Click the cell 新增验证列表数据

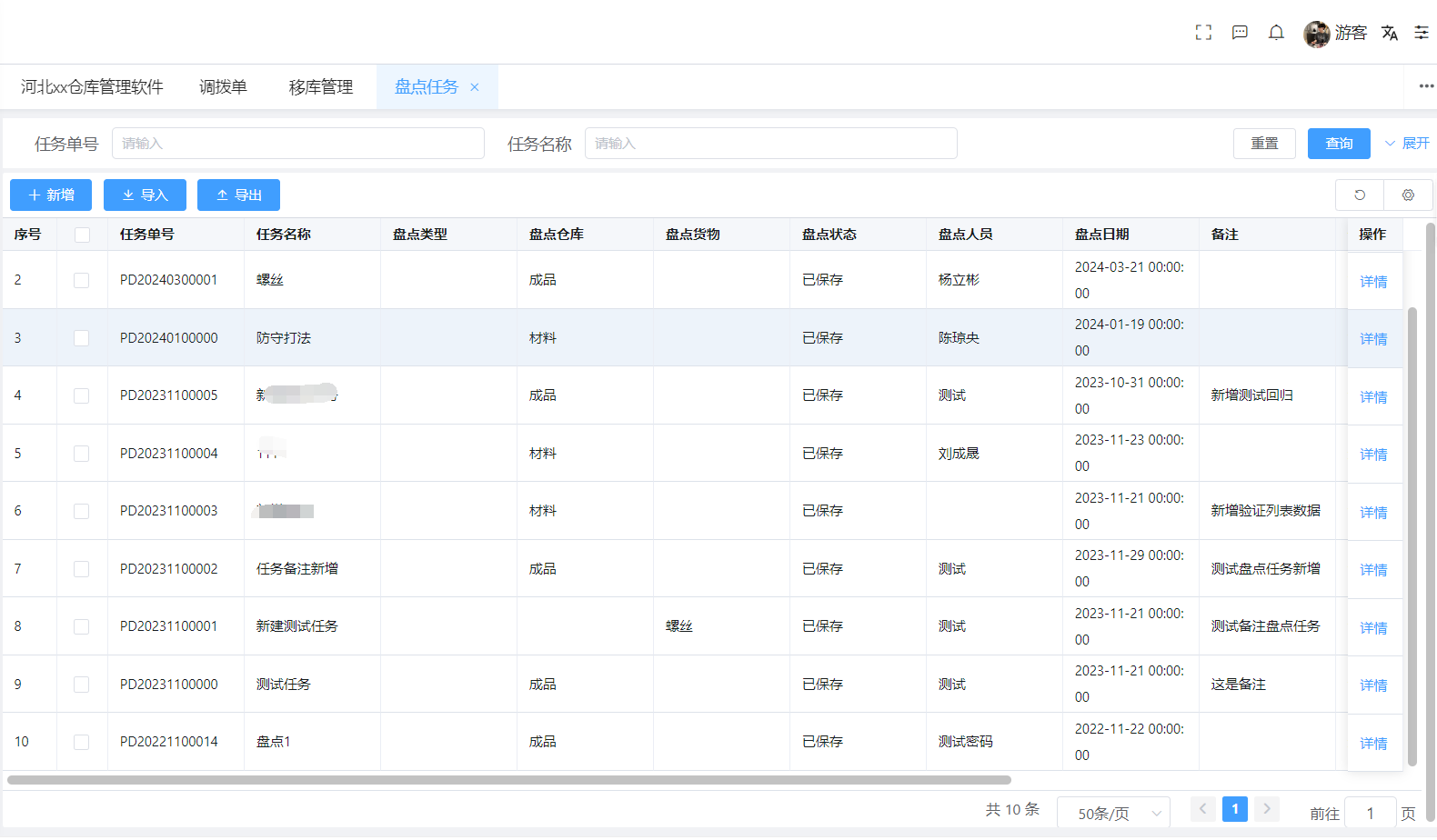tap(1265, 511)
